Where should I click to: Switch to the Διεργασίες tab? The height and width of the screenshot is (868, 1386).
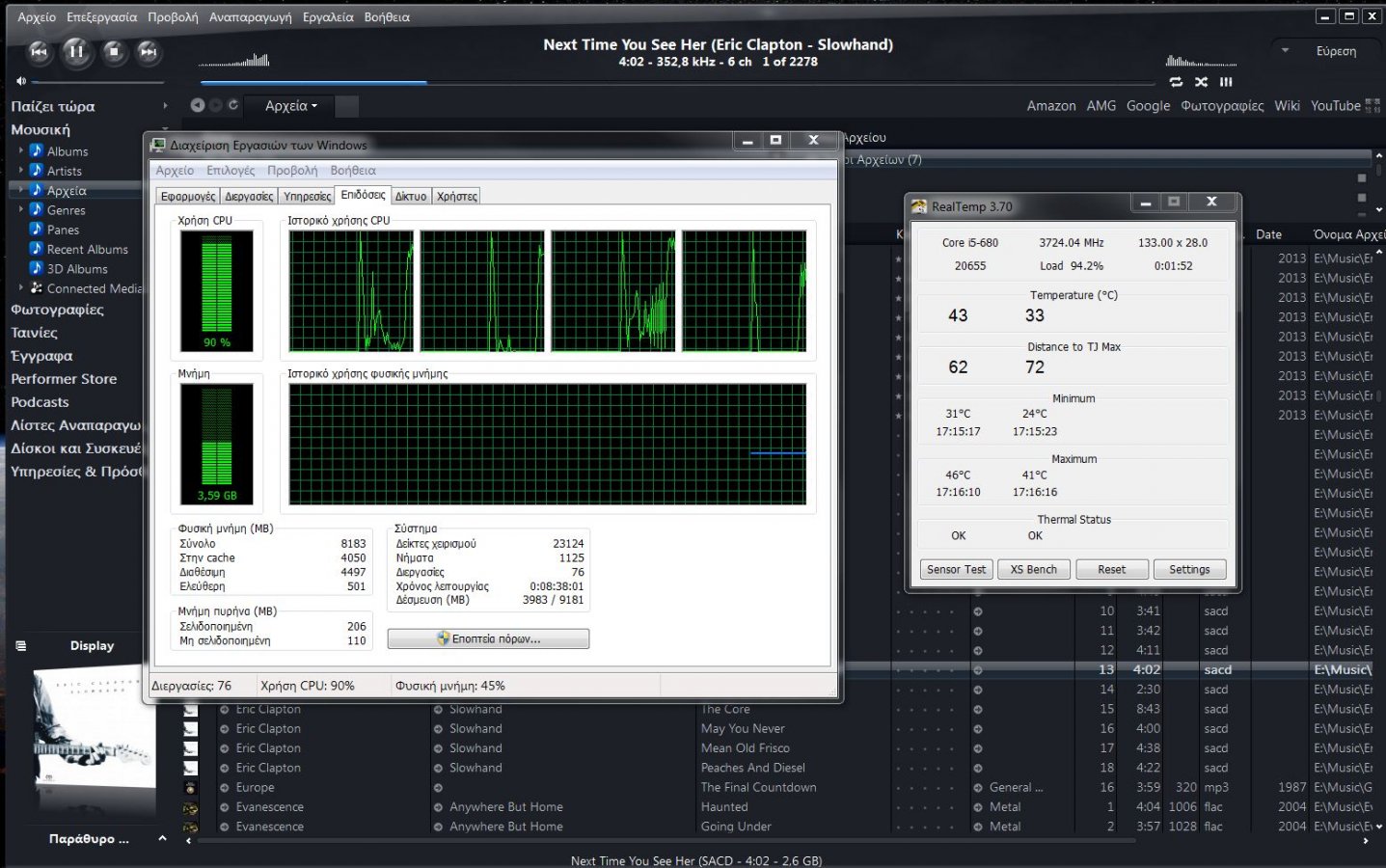[249, 196]
